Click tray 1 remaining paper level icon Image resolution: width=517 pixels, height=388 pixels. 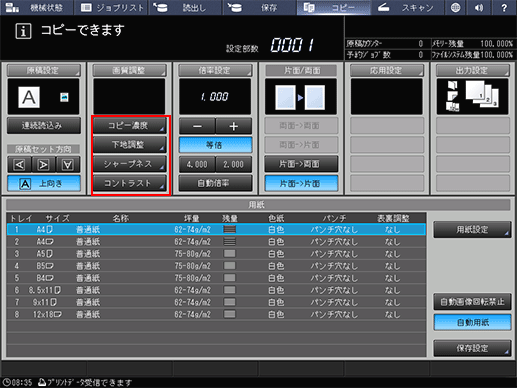point(230,229)
